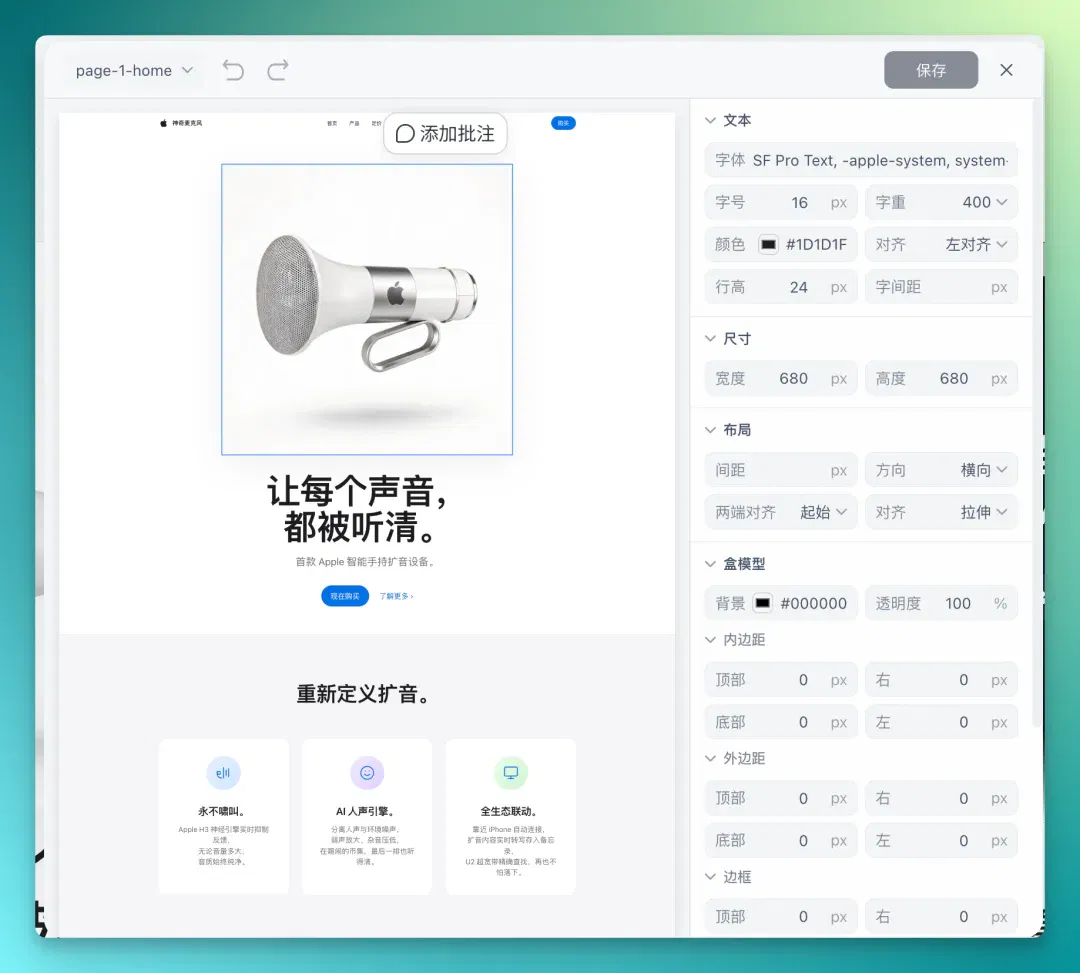Select the megaphone product image in canvas
1080x973 pixels.
point(367,309)
